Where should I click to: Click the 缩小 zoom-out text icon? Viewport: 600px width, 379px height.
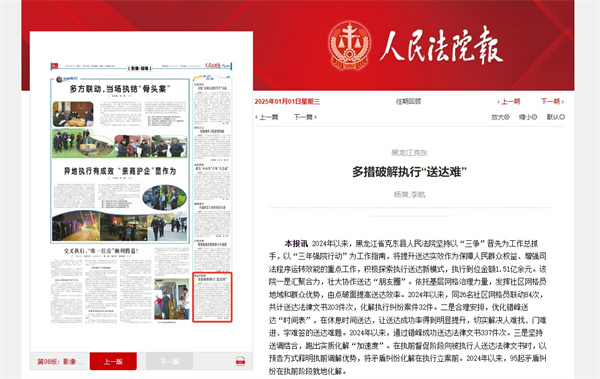coord(528,117)
